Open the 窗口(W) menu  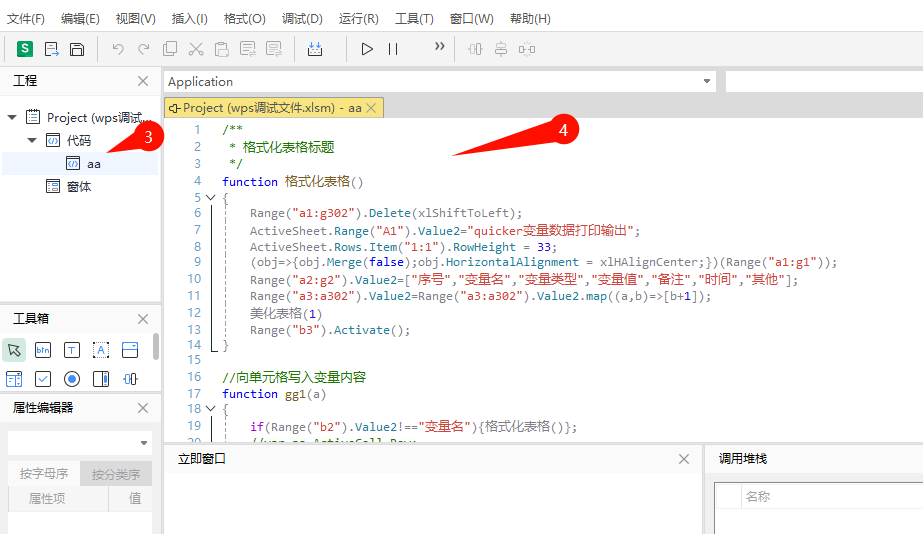point(472,19)
